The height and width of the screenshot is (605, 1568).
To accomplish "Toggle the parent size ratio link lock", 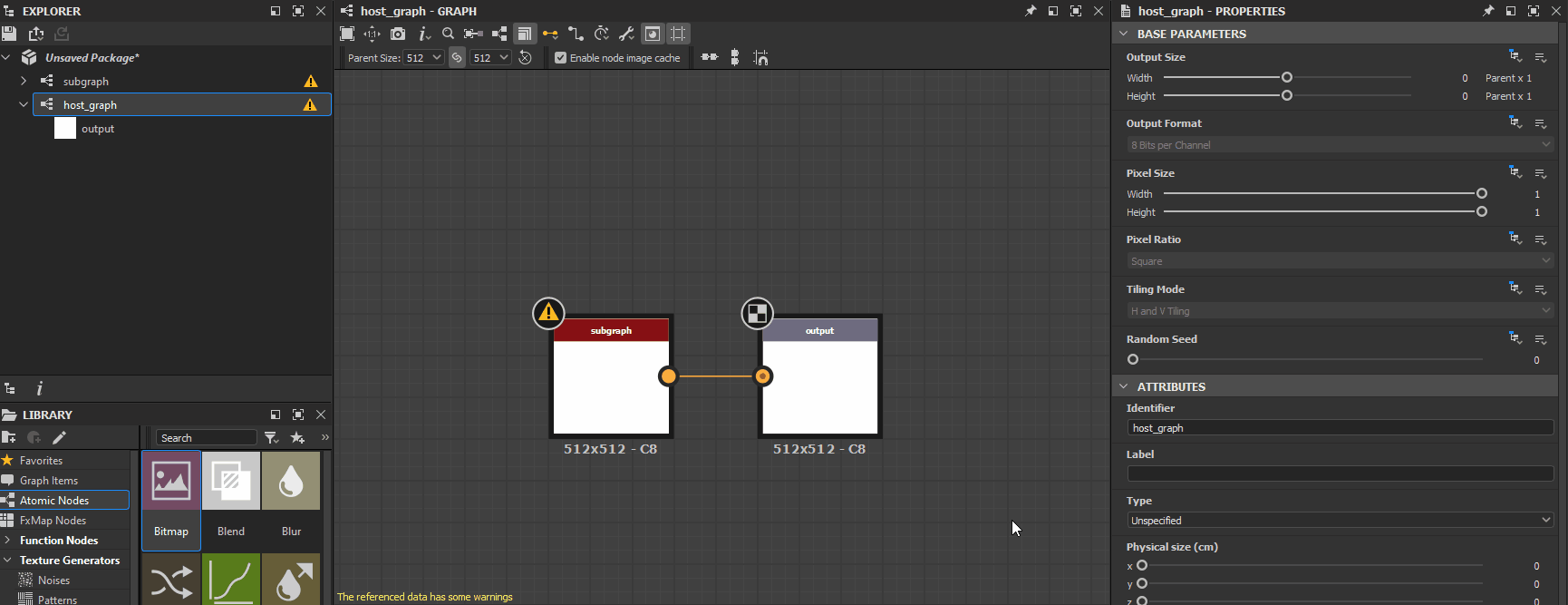I will pos(457,58).
